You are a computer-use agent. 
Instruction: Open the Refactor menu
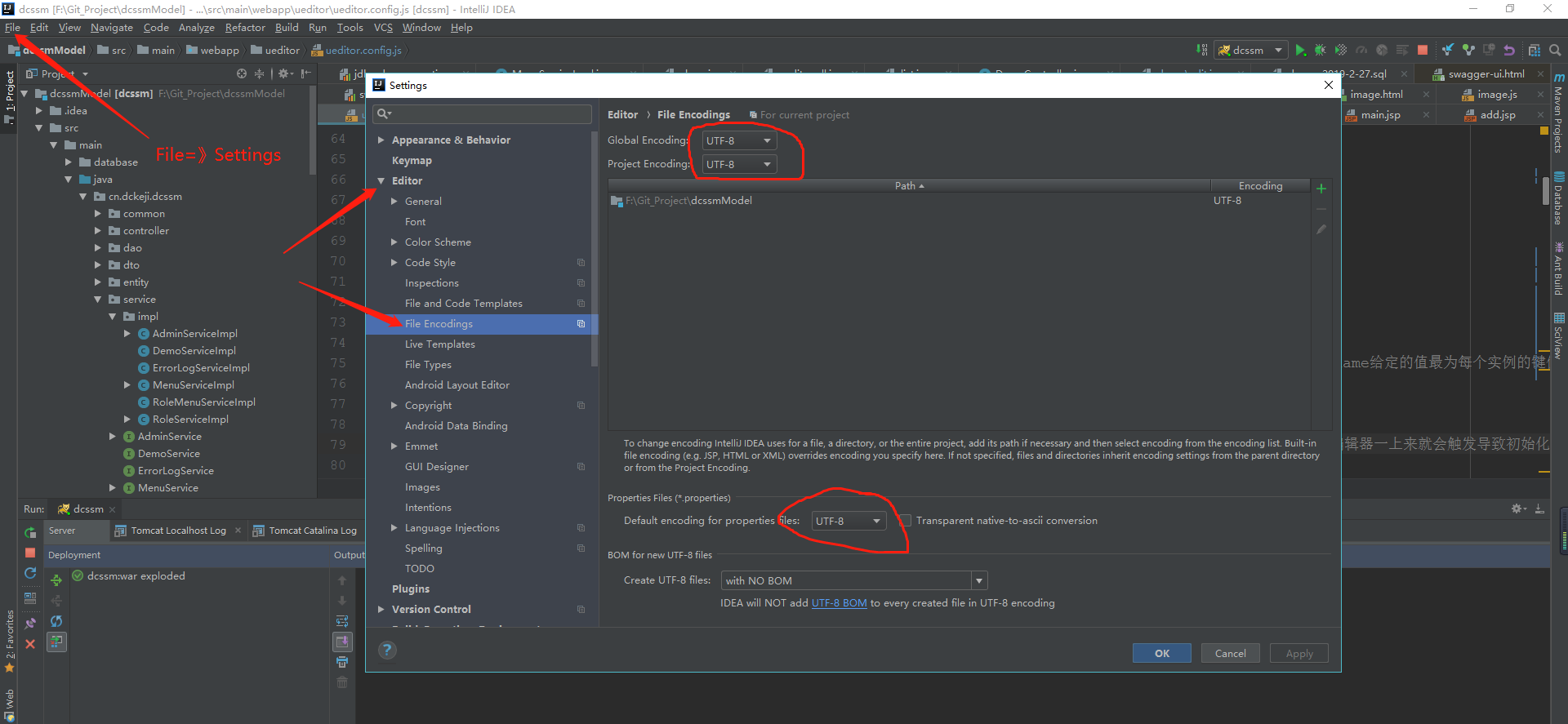pyautogui.click(x=245, y=28)
